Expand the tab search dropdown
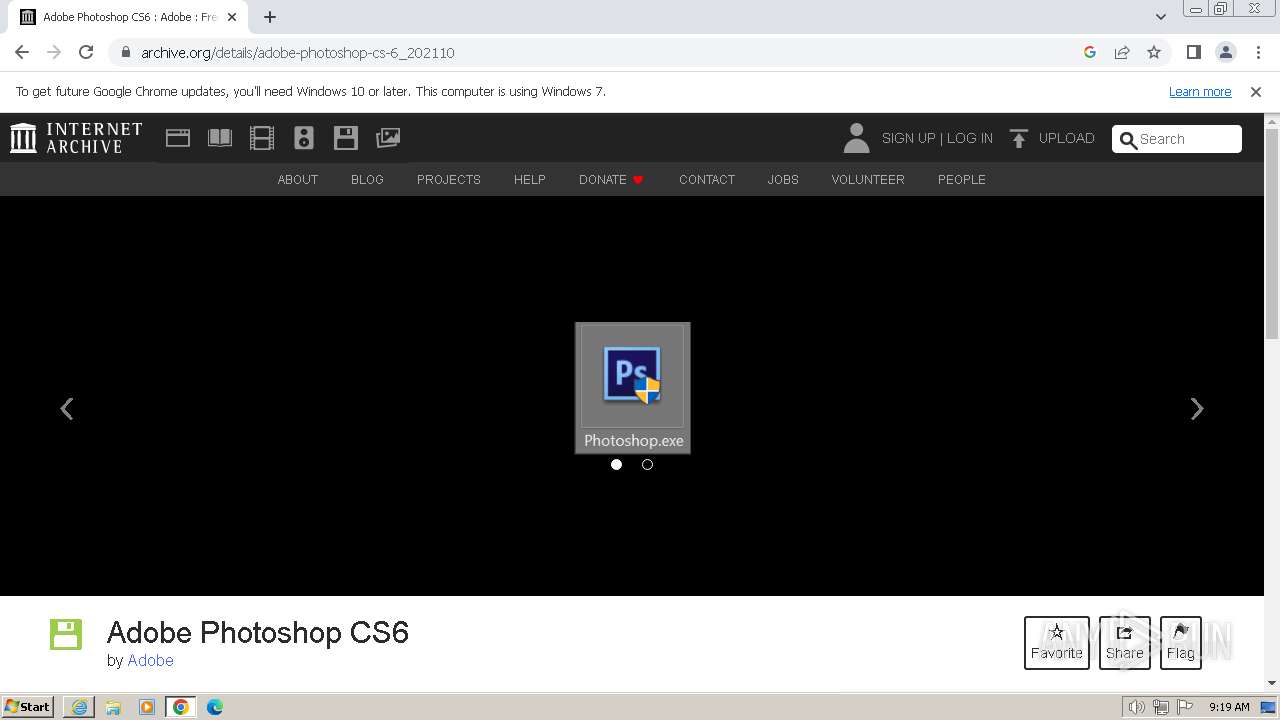 click(x=1160, y=17)
